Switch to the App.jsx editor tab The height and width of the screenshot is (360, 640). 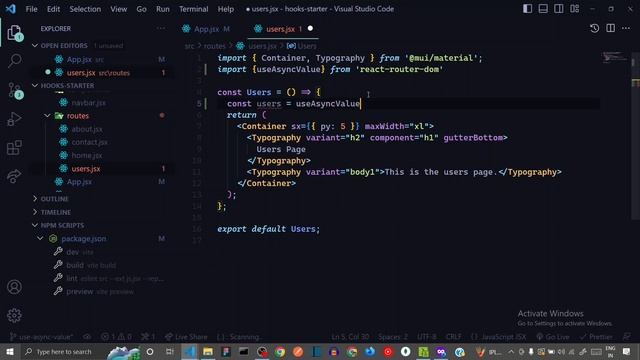[206, 29]
